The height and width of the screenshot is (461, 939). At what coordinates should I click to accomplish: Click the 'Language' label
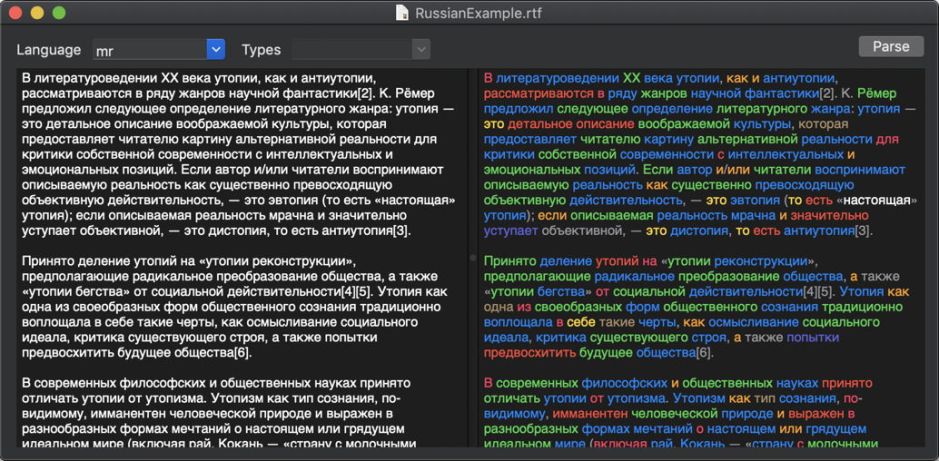[49, 49]
